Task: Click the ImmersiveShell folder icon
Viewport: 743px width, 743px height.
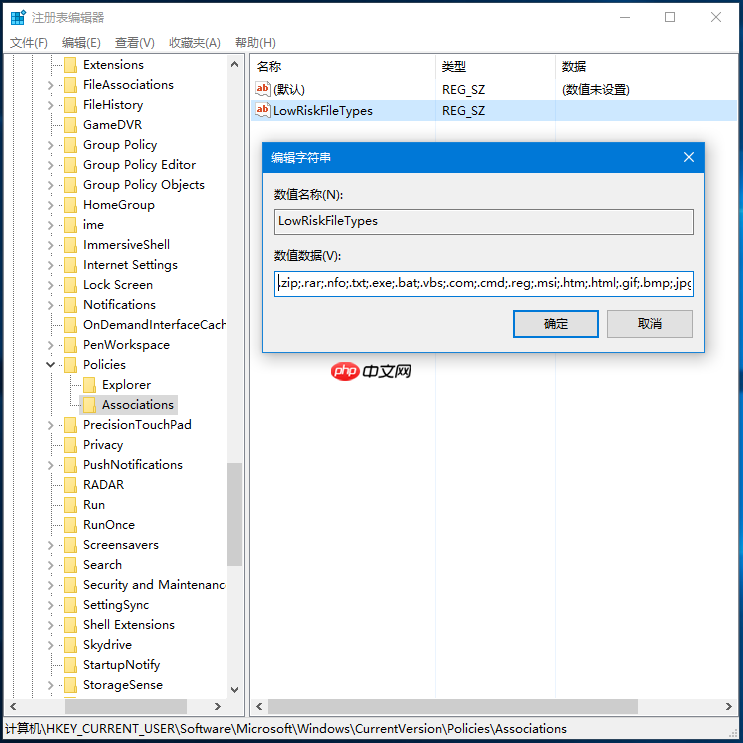Action: tap(70, 245)
